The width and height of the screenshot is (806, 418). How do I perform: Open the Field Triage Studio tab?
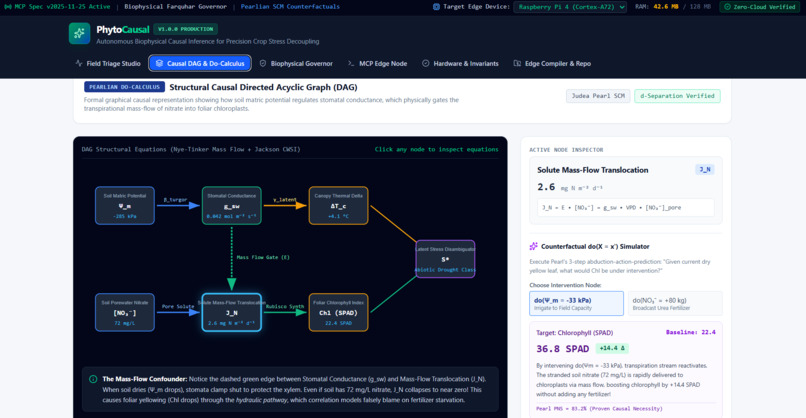108,63
